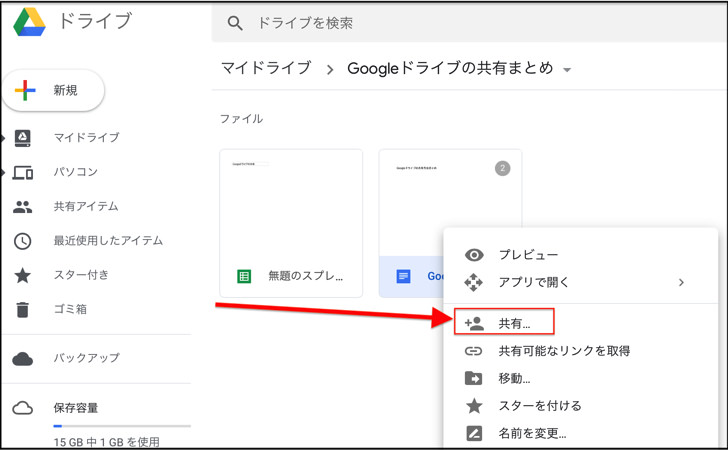Click the clock icon for recent items
Image resolution: width=728 pixels, height=450 pixels.
(22, 241)
